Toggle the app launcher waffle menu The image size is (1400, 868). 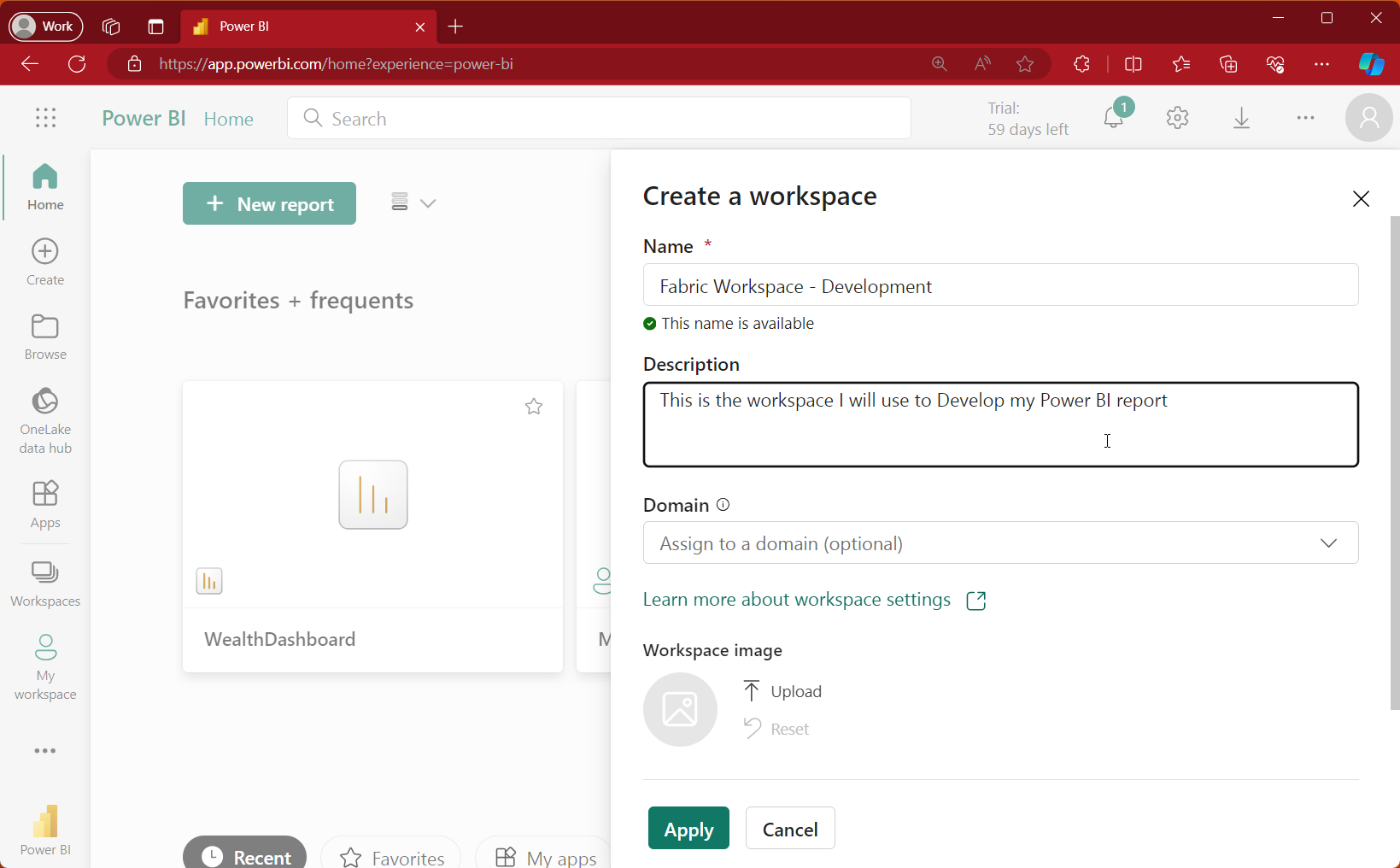[x=44, y=118]
